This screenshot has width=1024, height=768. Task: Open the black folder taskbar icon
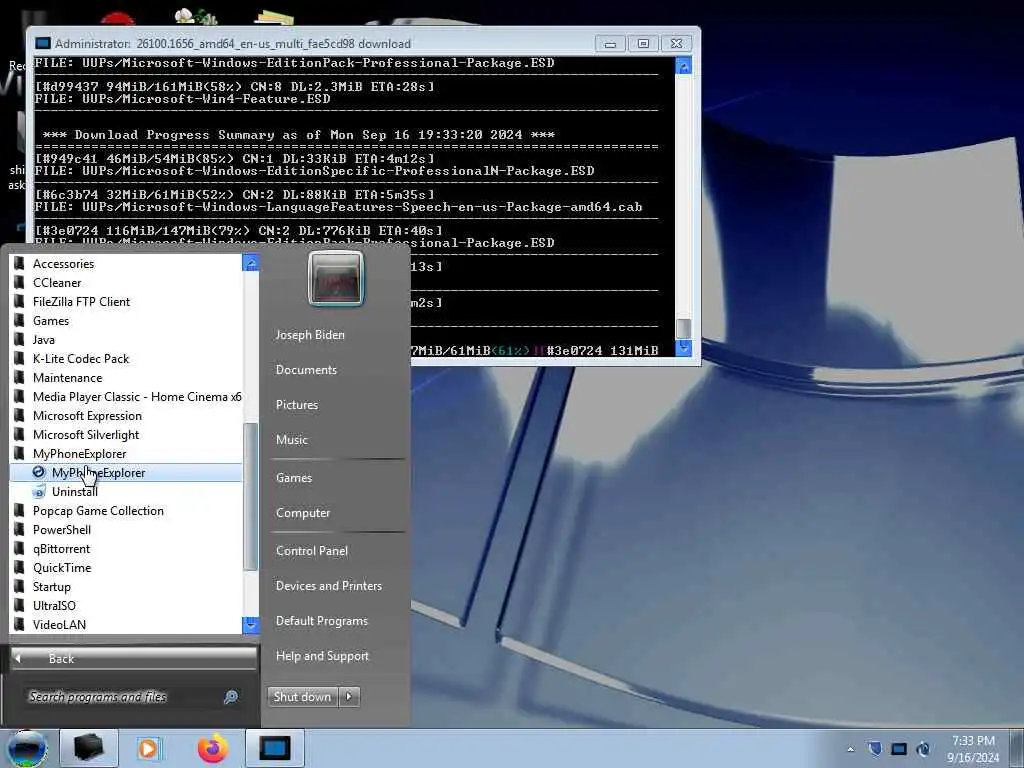pyautogui.click(x=89, y=748)
